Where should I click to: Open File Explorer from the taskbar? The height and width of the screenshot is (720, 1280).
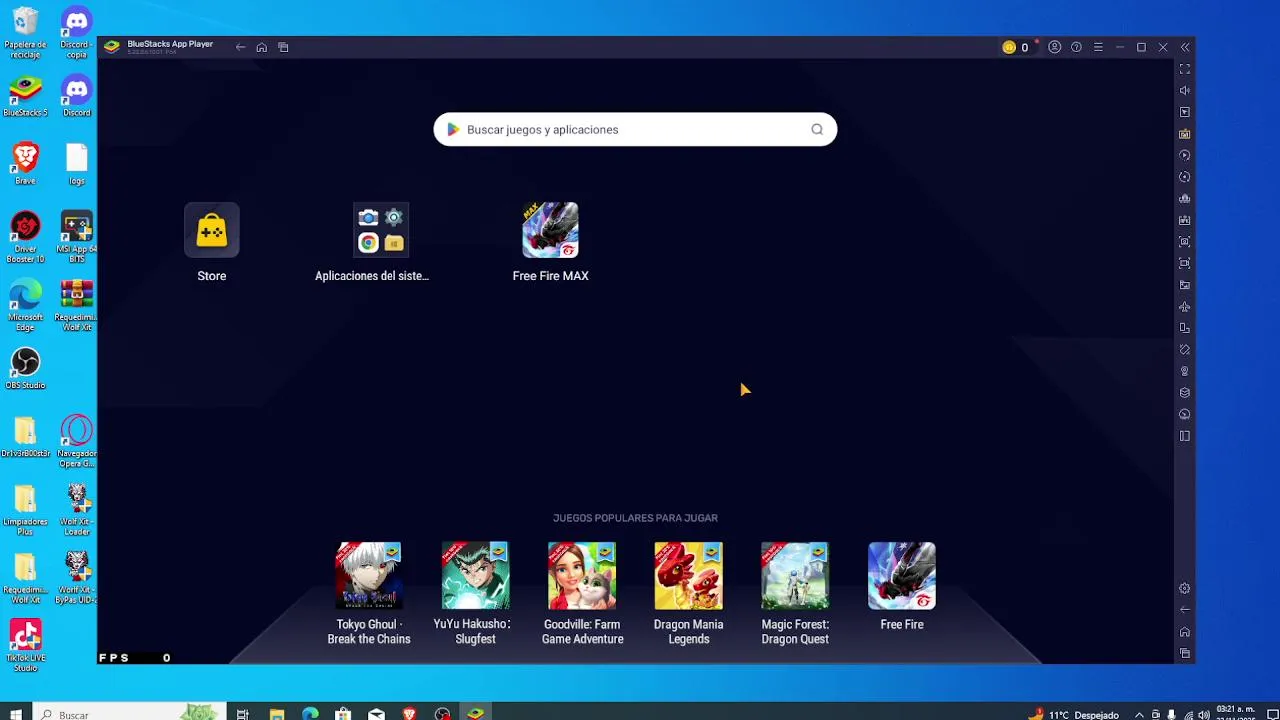click(277, 714)
